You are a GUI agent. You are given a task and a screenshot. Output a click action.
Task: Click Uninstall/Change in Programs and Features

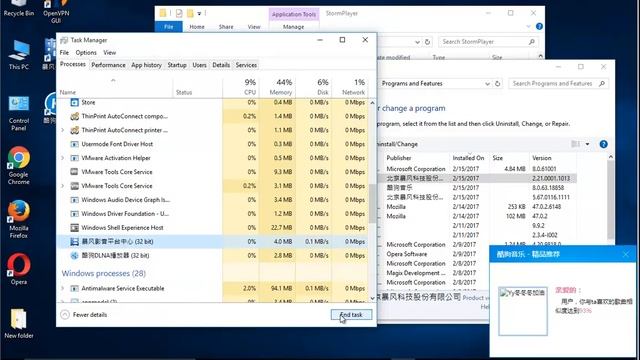(x=397, y=144)
